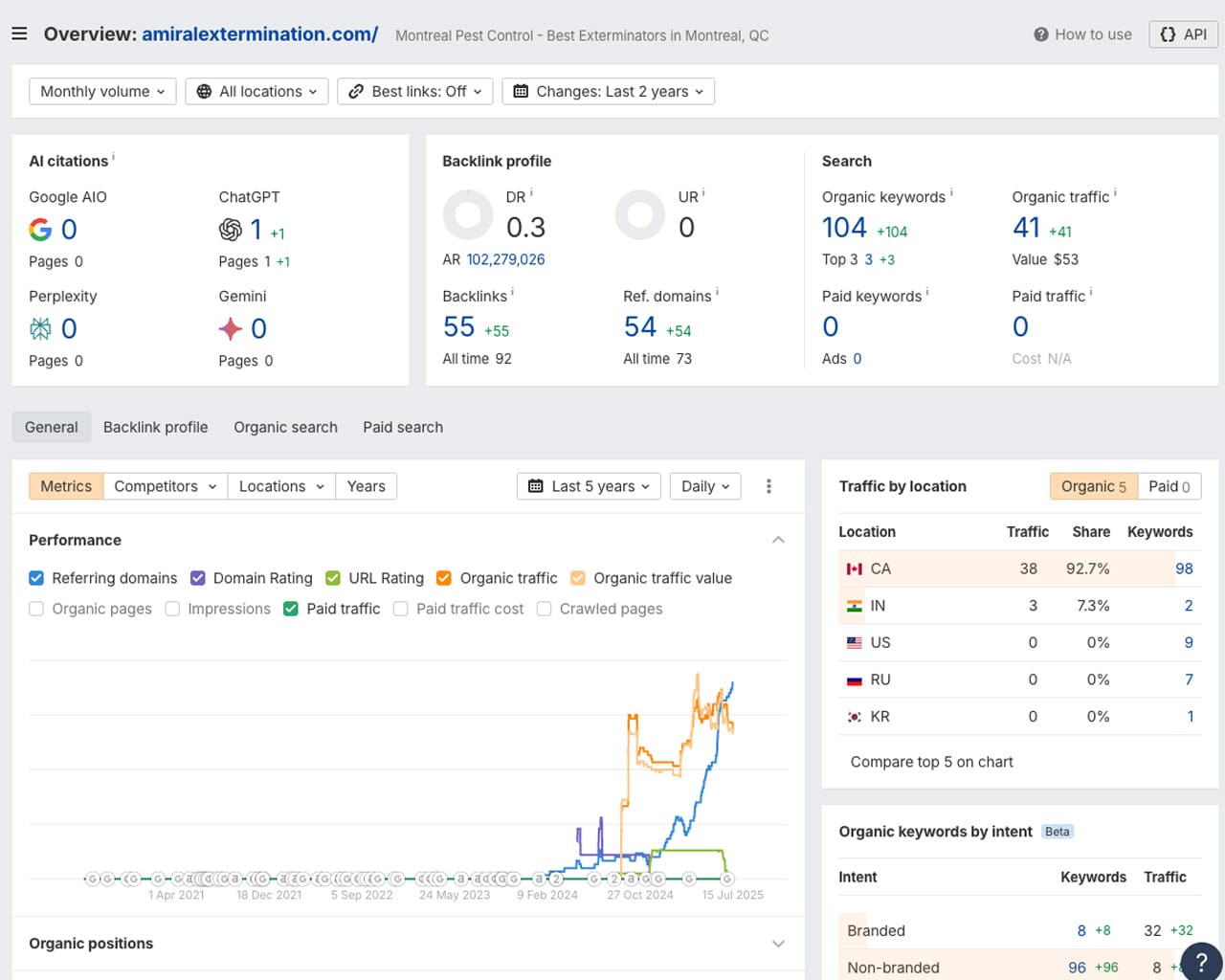
Task: Click the Gemini star icon
Action: pos(231,329)
